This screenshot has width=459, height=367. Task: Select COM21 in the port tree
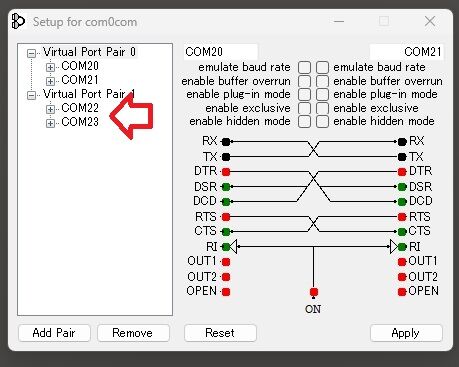point(80,80)
